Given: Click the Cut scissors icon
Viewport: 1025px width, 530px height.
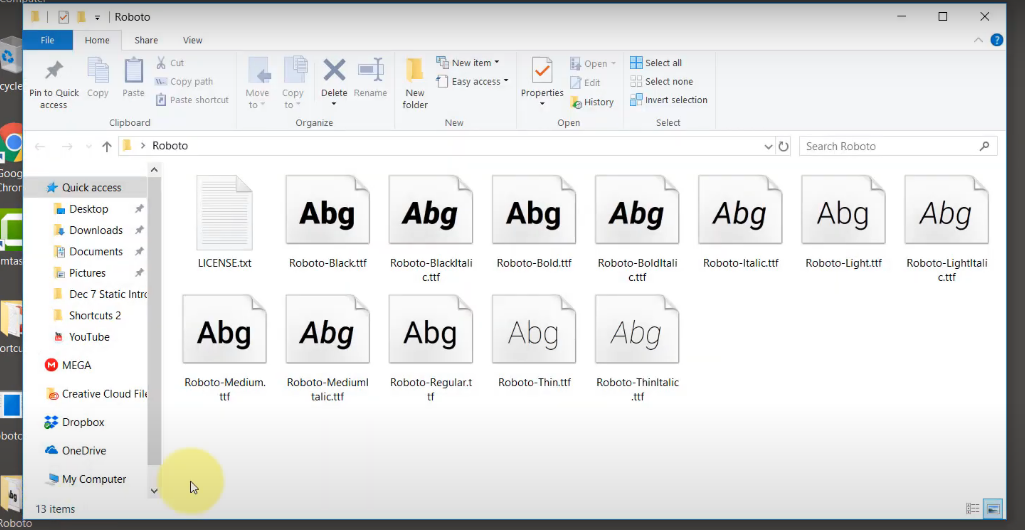Looking at the screenshot, I should 161,63.
